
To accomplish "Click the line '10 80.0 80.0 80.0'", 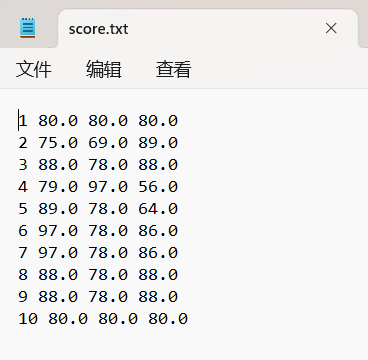I will (x=103, y=319).
